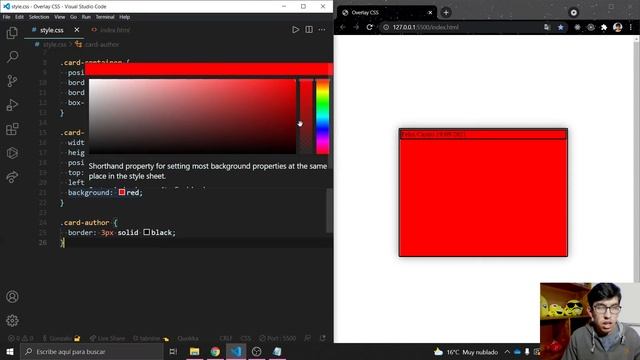
Task: Open the Edit menu
Action: (x=20, y=17)
